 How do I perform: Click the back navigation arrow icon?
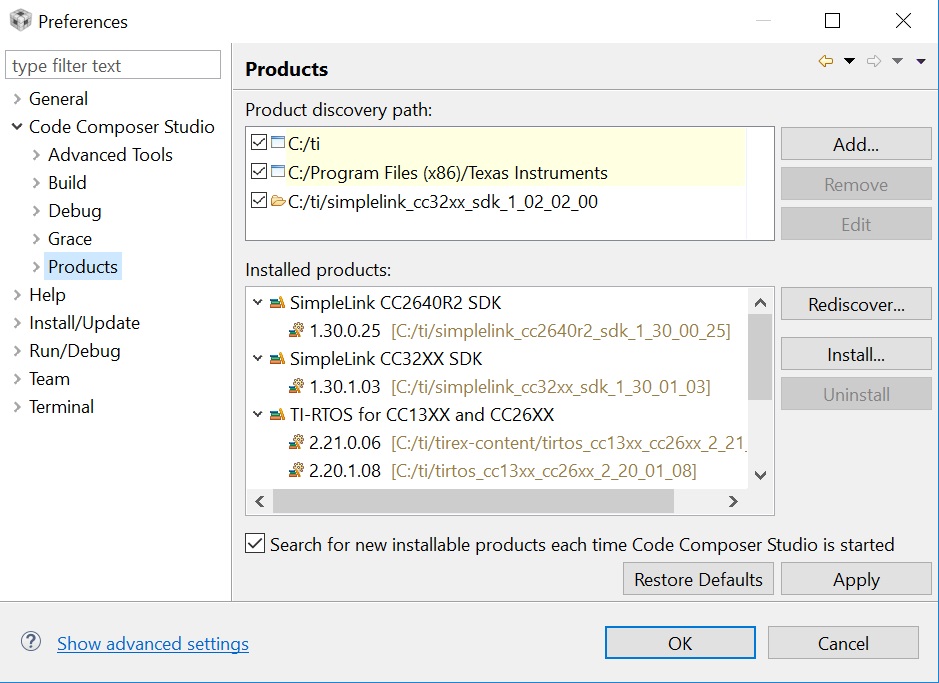[826, 62]
